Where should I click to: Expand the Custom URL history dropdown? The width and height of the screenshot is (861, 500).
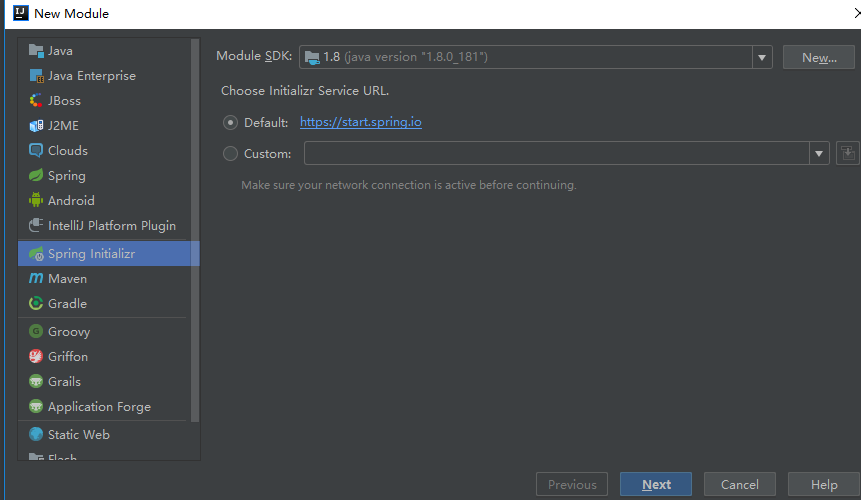pyautogui.click(x=819, y=153)
